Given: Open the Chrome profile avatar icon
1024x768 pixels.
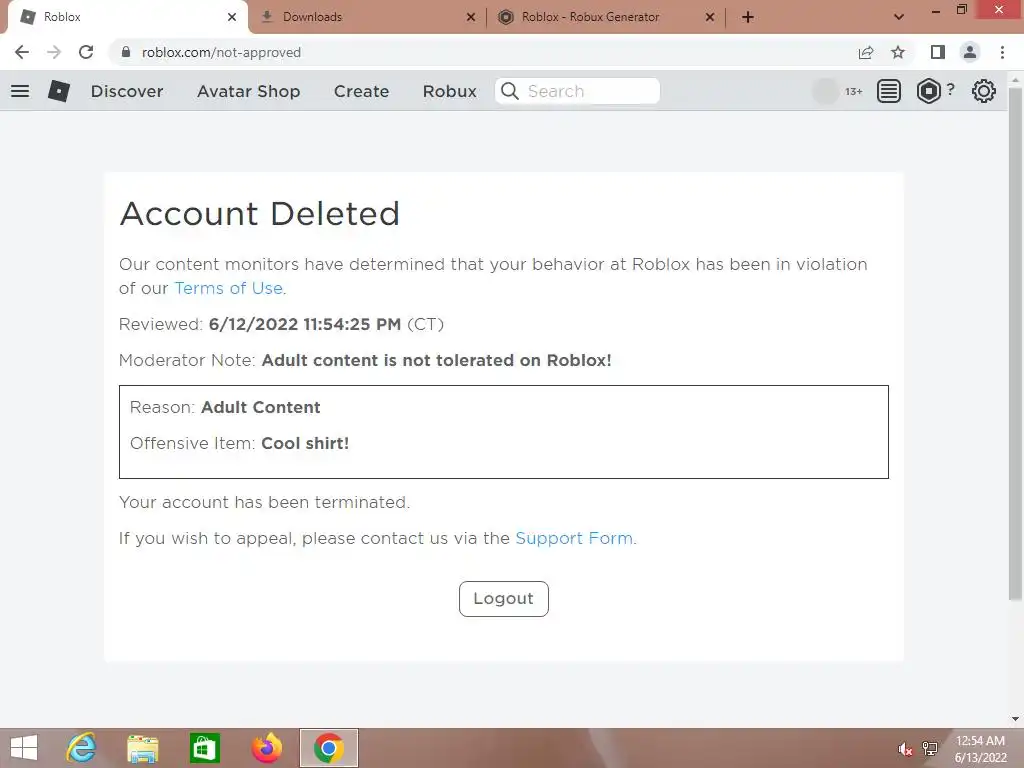Looking at the screenshot, I should pos(970,52).
